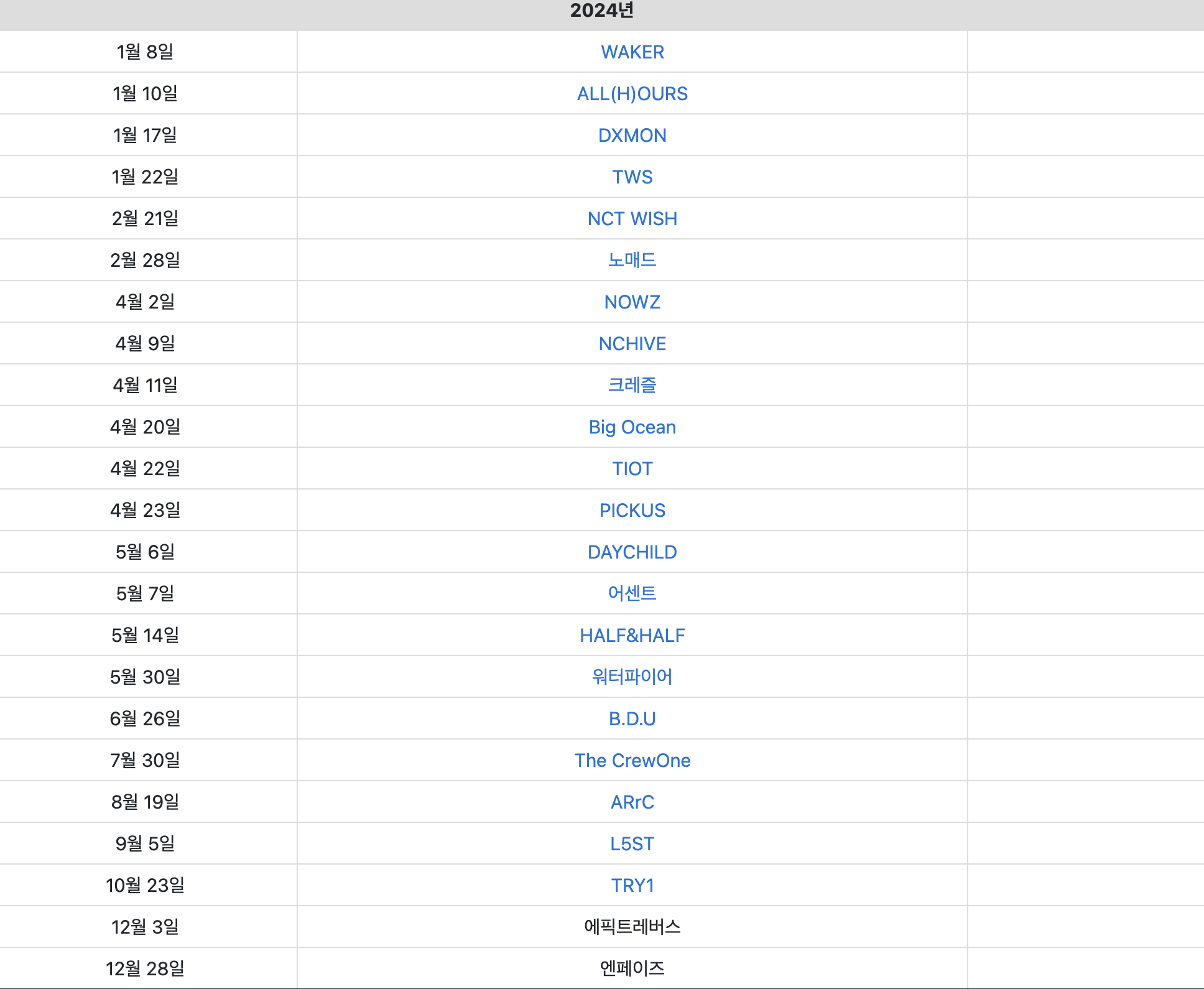Image resolution: width=1204 pixels, height=989 pixels.
Task: Open the PICKUS link
Action: coord(632,511)
